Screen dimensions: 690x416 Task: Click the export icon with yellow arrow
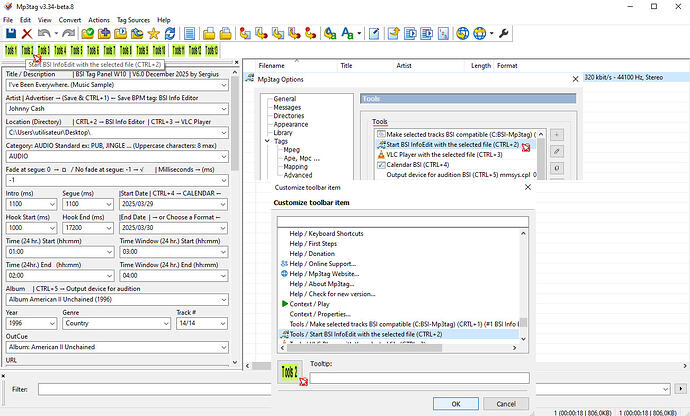tap(393, 33)
